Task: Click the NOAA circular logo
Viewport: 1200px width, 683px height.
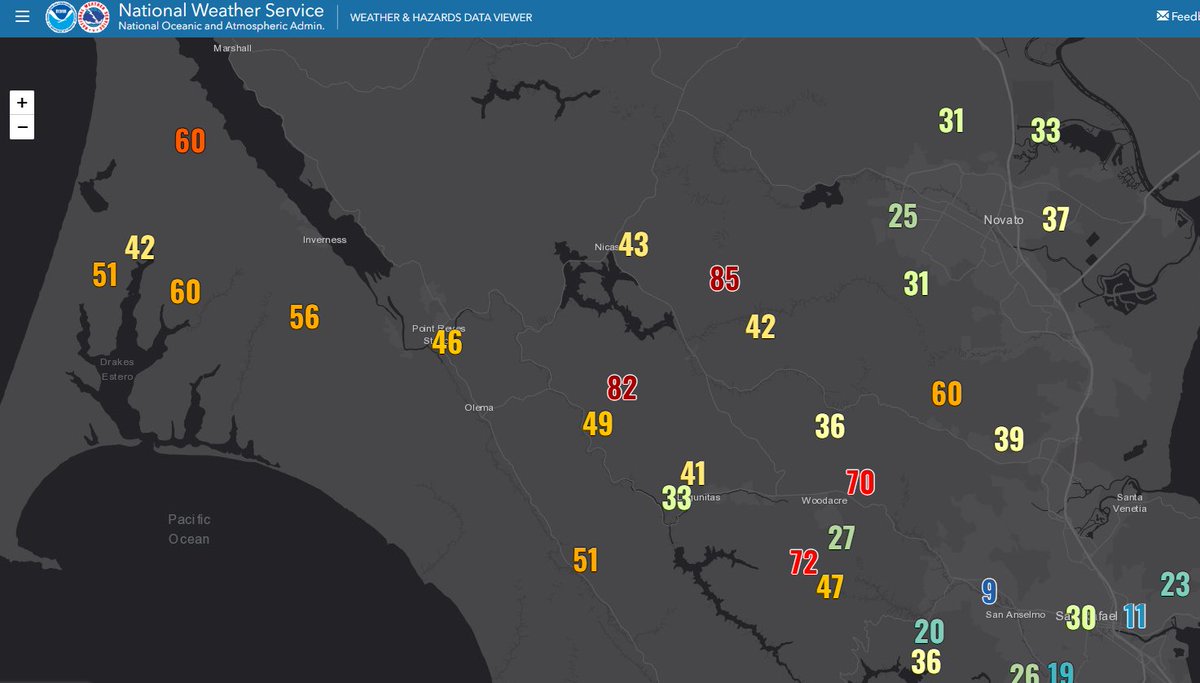Action: [61, 17]
